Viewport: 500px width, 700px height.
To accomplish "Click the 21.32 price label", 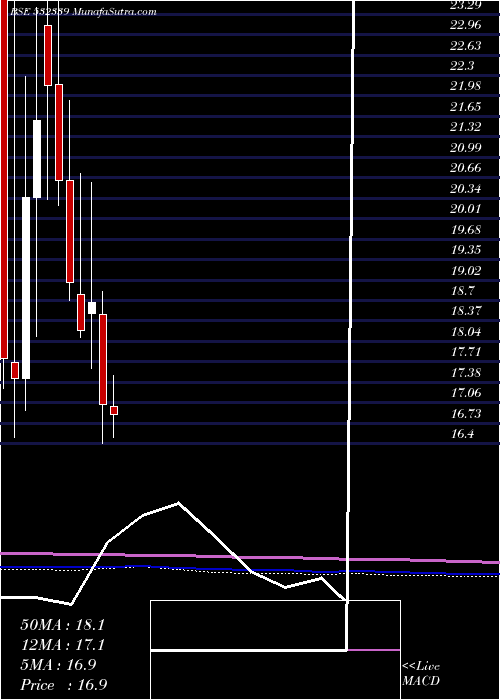I will 466,127.
